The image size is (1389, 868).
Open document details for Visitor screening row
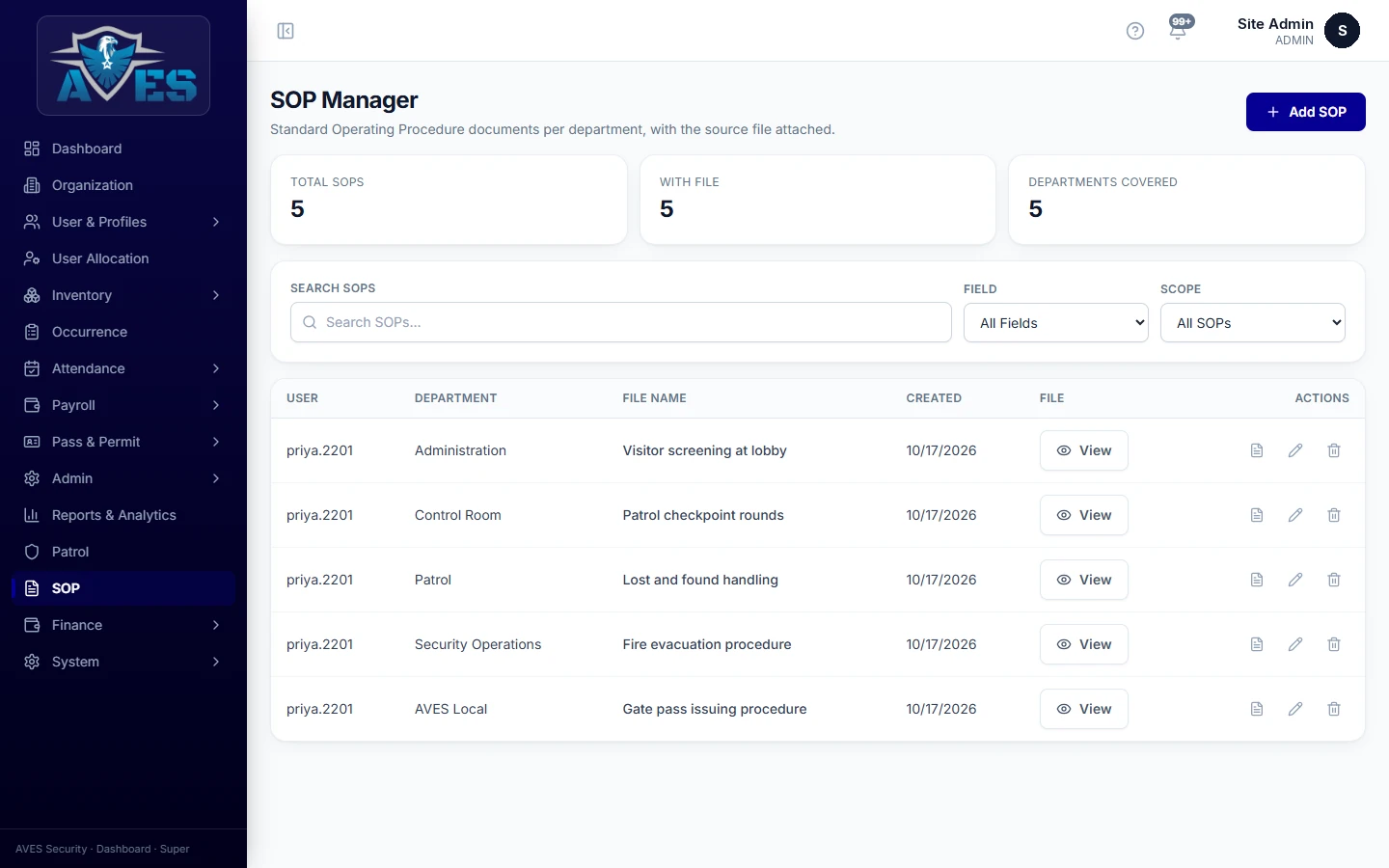[1257, 450]
